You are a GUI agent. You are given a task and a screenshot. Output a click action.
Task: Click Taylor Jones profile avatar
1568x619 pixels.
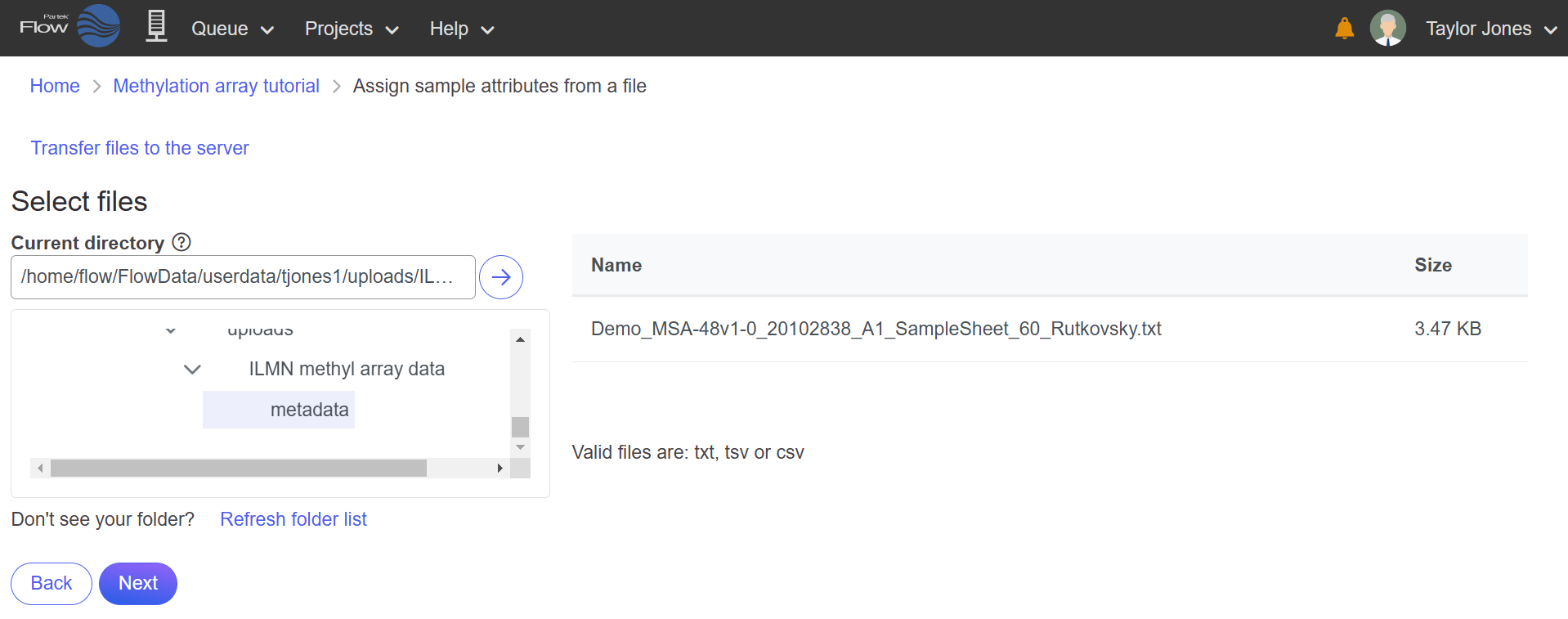[1387, 29]
